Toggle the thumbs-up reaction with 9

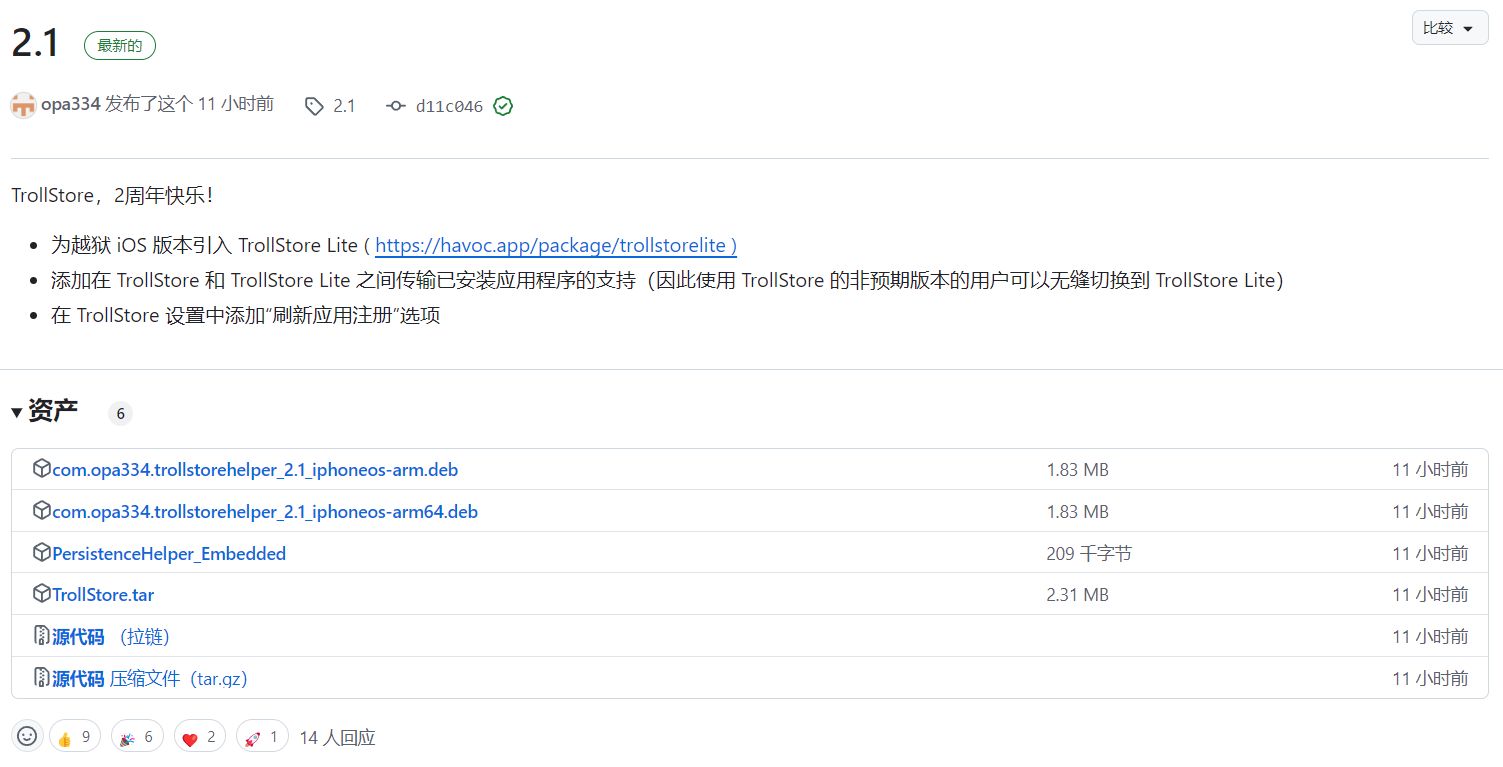click(x=75, y=738)
